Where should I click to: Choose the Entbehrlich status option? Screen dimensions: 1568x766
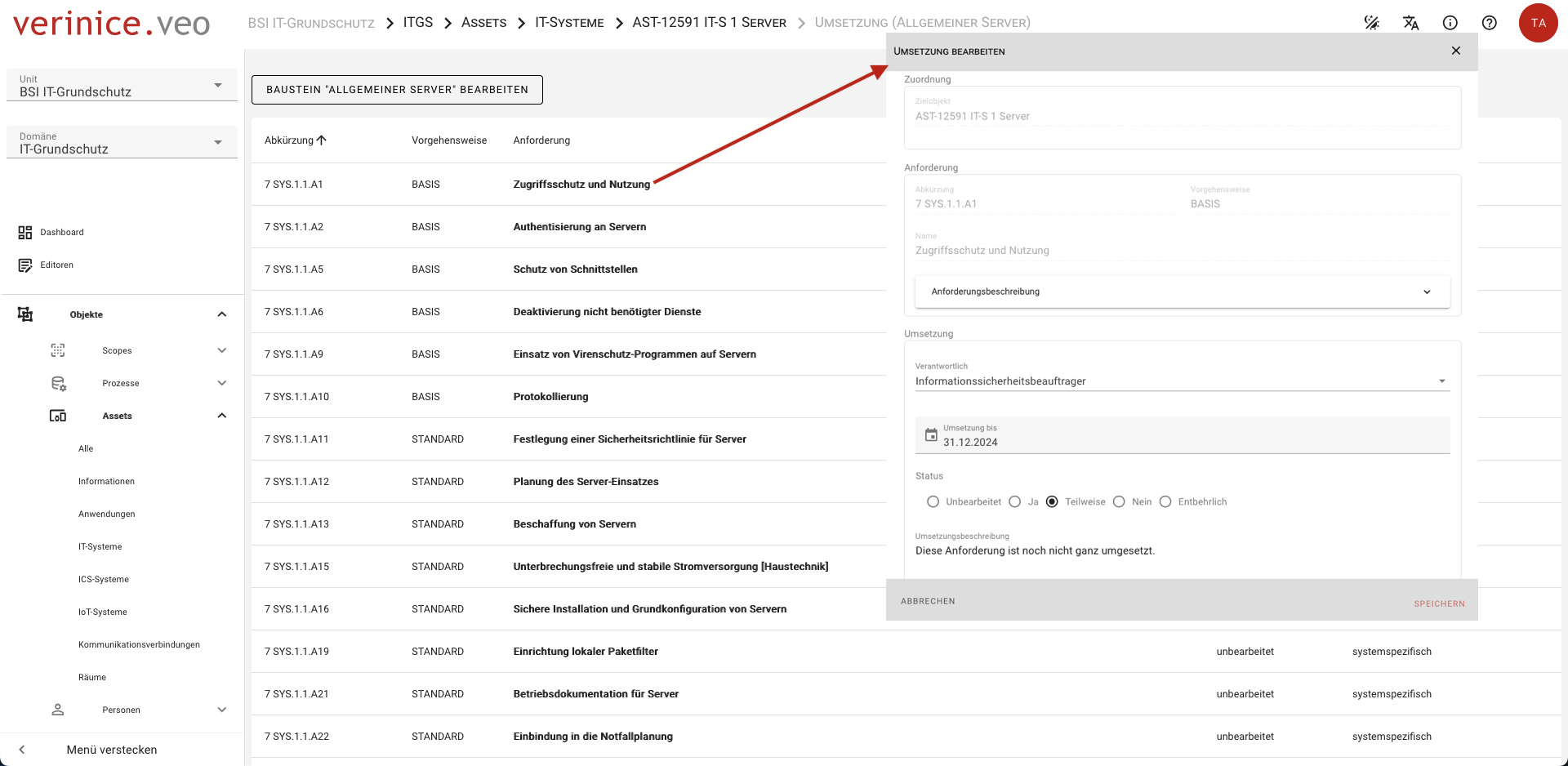[1165, 502]
